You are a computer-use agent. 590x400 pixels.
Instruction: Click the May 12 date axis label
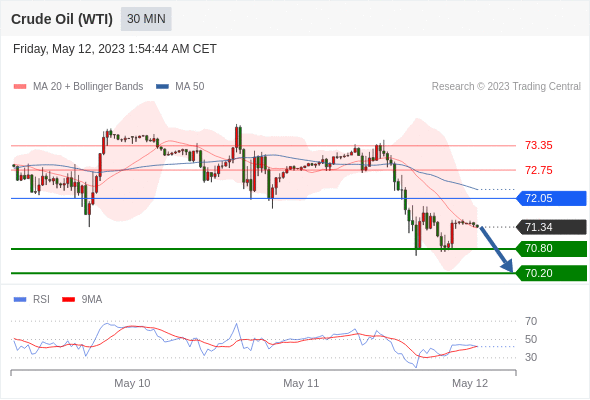coord(470,383)
